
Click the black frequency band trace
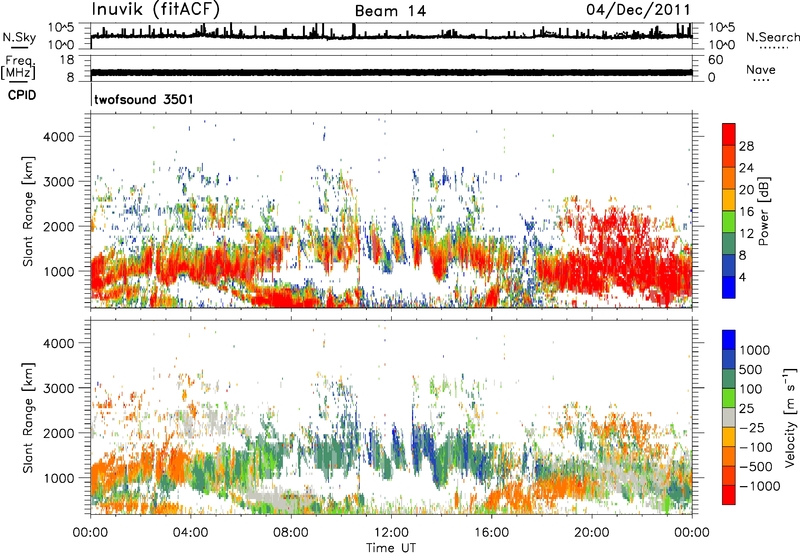[x=391, y=72]
